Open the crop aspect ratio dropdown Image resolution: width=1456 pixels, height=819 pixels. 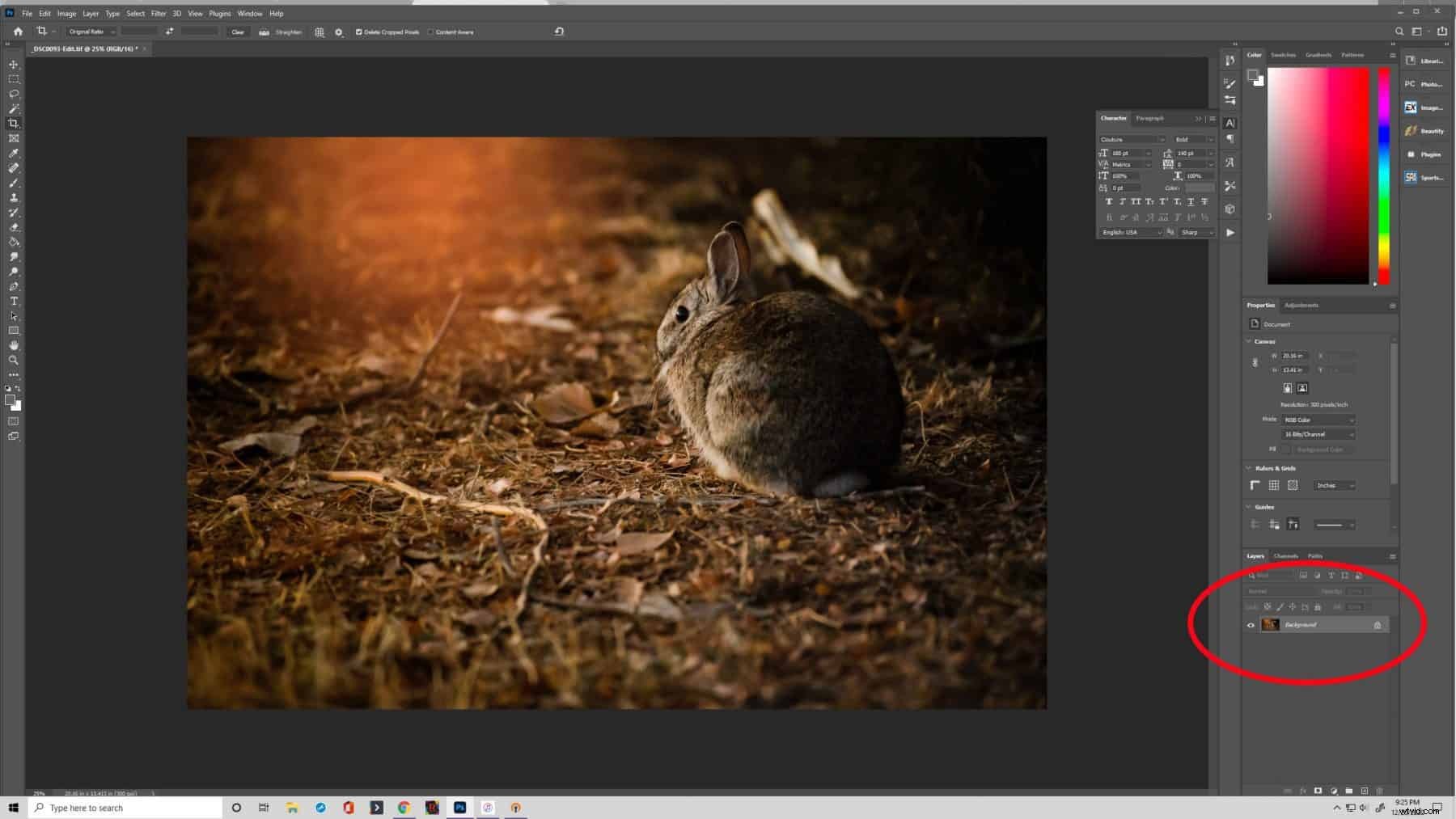[x=90, y=32]
